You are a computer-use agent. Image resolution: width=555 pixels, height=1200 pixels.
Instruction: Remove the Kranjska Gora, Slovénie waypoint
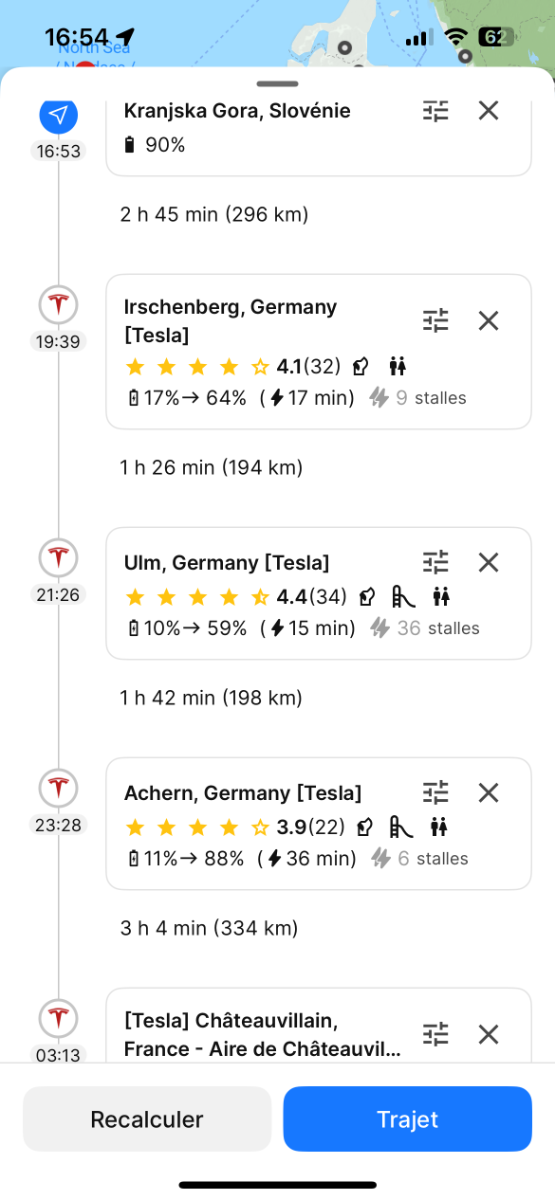pos(488,110)
